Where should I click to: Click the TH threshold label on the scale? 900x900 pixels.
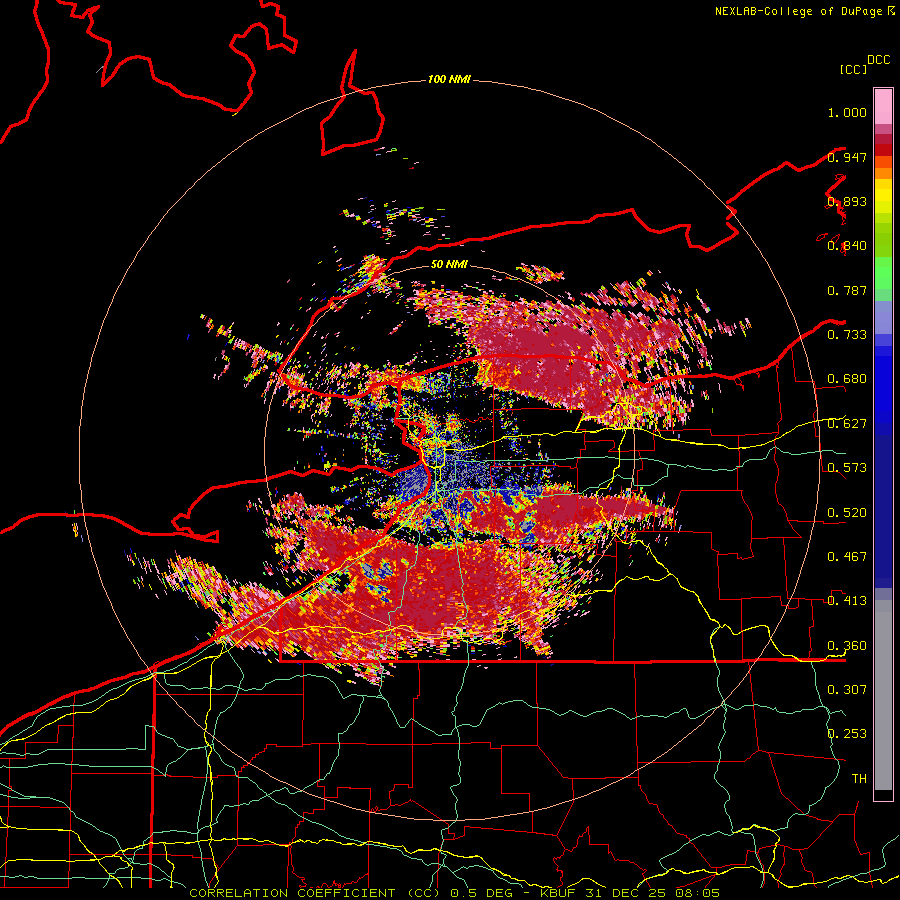(859, 779)
